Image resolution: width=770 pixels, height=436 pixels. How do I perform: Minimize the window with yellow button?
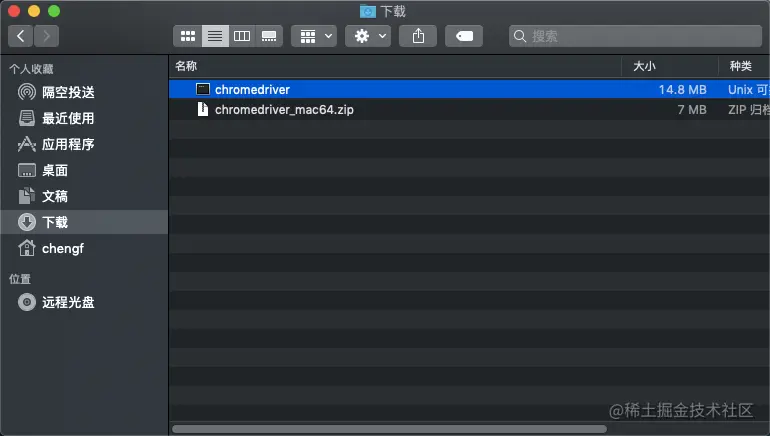click(34, 11)
